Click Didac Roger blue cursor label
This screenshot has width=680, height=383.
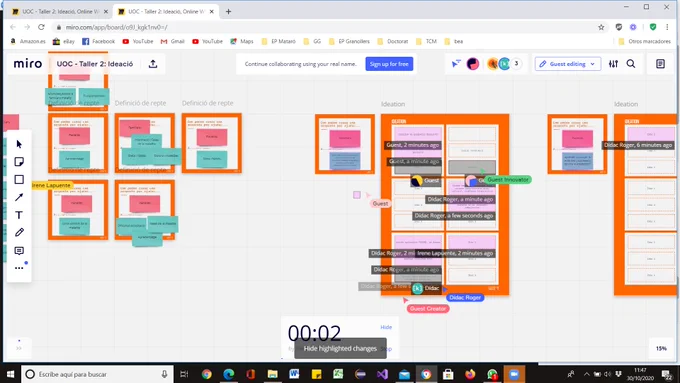tap(465, 298)
